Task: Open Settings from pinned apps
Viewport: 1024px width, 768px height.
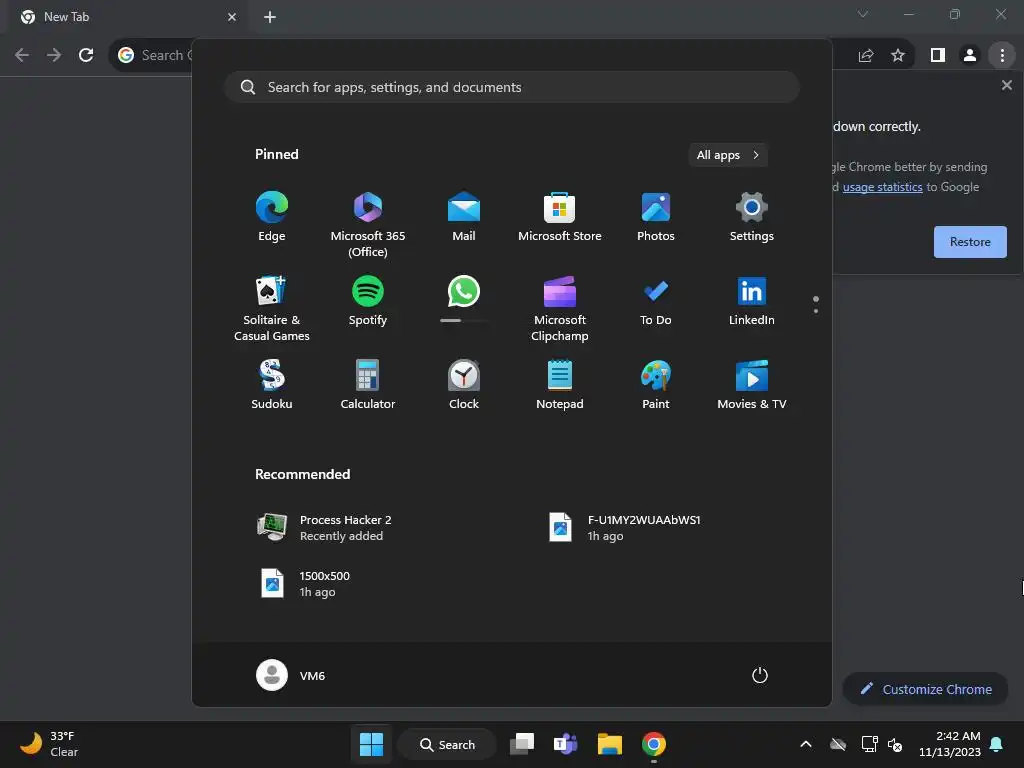Action: [x=752, y=217]
